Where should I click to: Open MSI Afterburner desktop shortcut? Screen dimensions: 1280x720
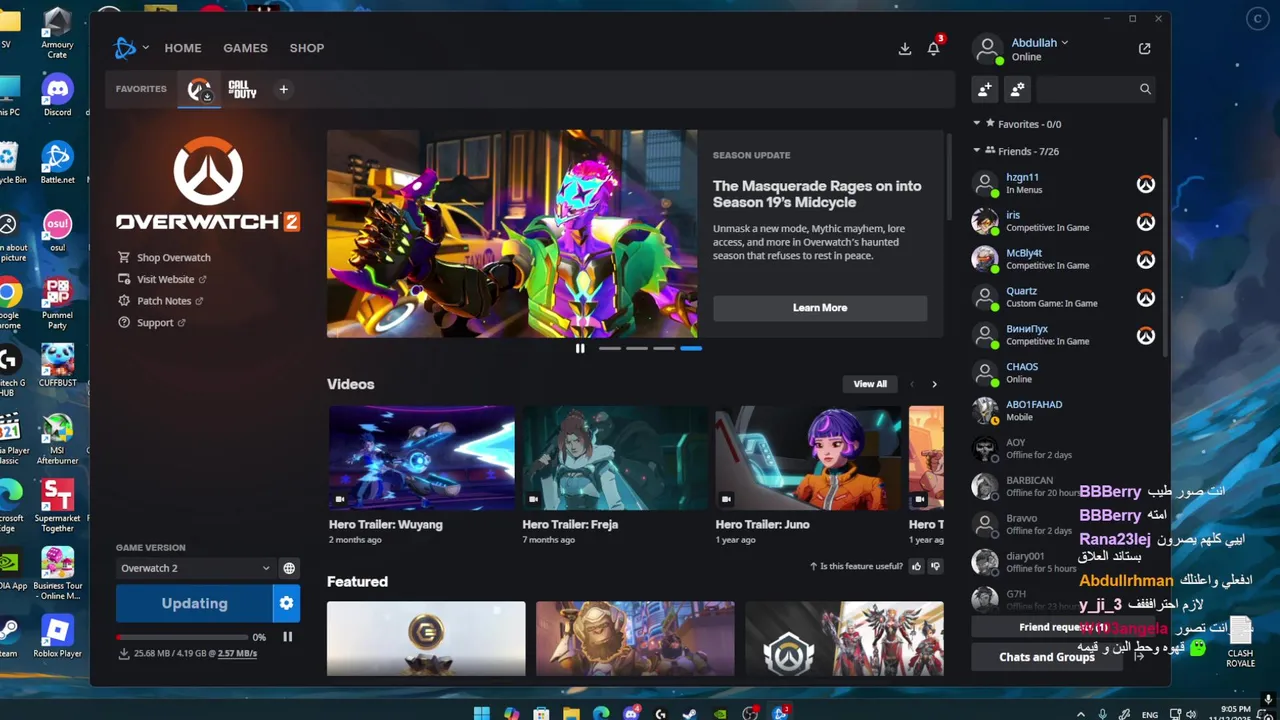point(57,440)
